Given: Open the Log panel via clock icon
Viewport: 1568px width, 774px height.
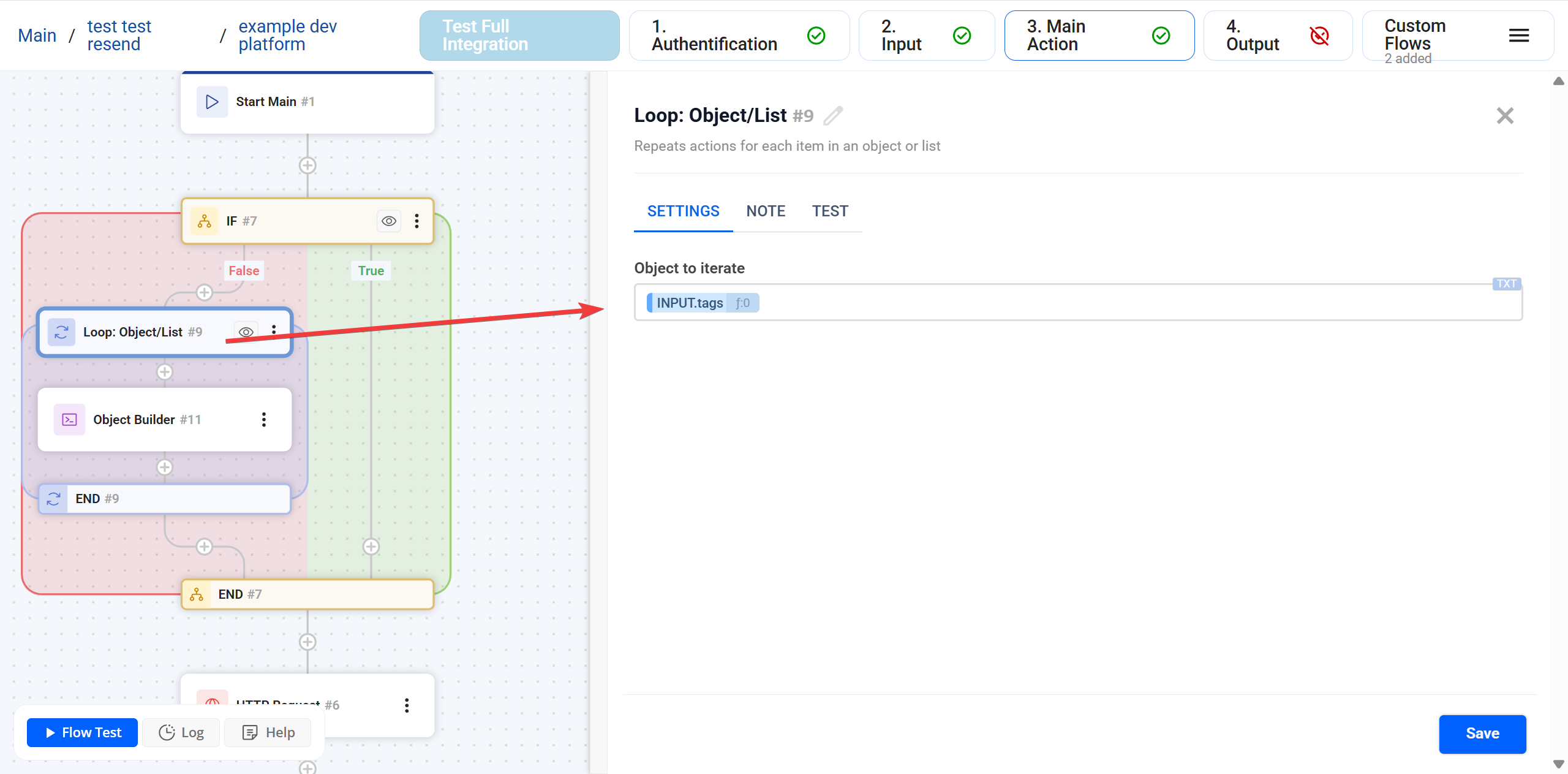Looking at the screenshot, I should 167,732.
